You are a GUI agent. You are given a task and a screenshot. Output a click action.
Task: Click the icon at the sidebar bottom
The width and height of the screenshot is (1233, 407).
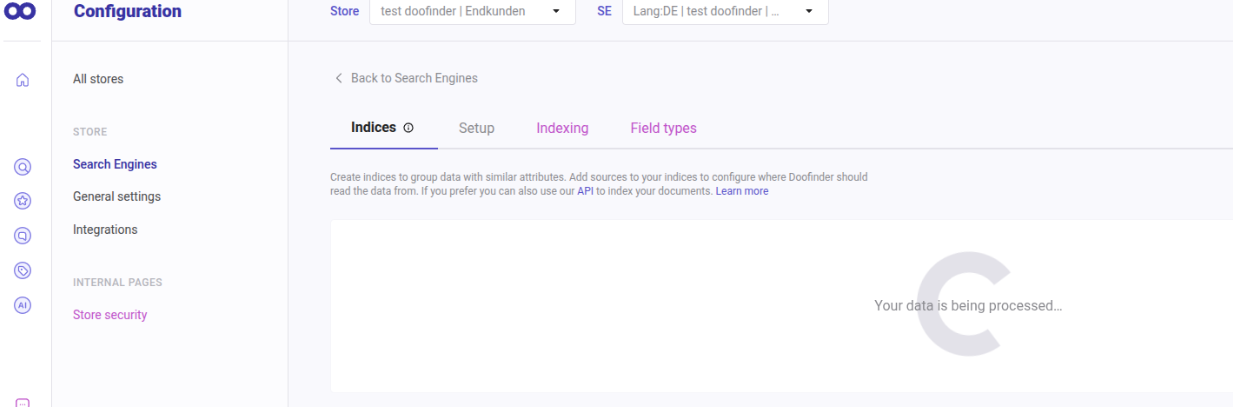(x=21, y=402)
